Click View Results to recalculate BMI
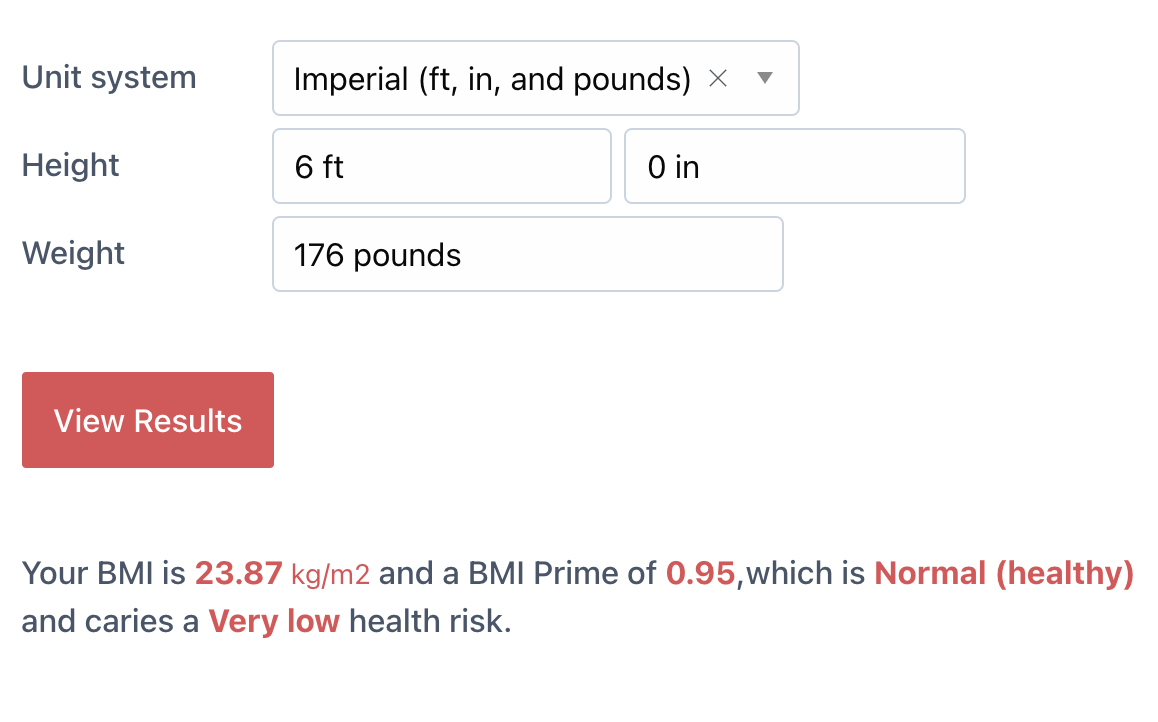Screen dimensions: 1158x722 click(x=147, y=420)
